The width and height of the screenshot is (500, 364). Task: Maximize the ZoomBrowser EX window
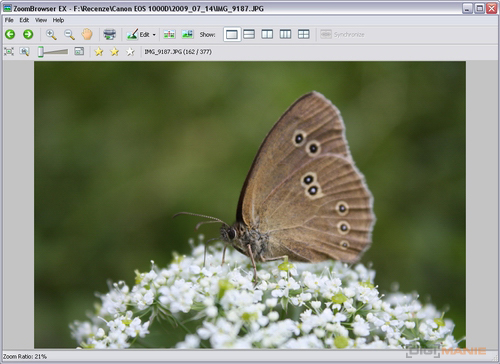[479, 8]
